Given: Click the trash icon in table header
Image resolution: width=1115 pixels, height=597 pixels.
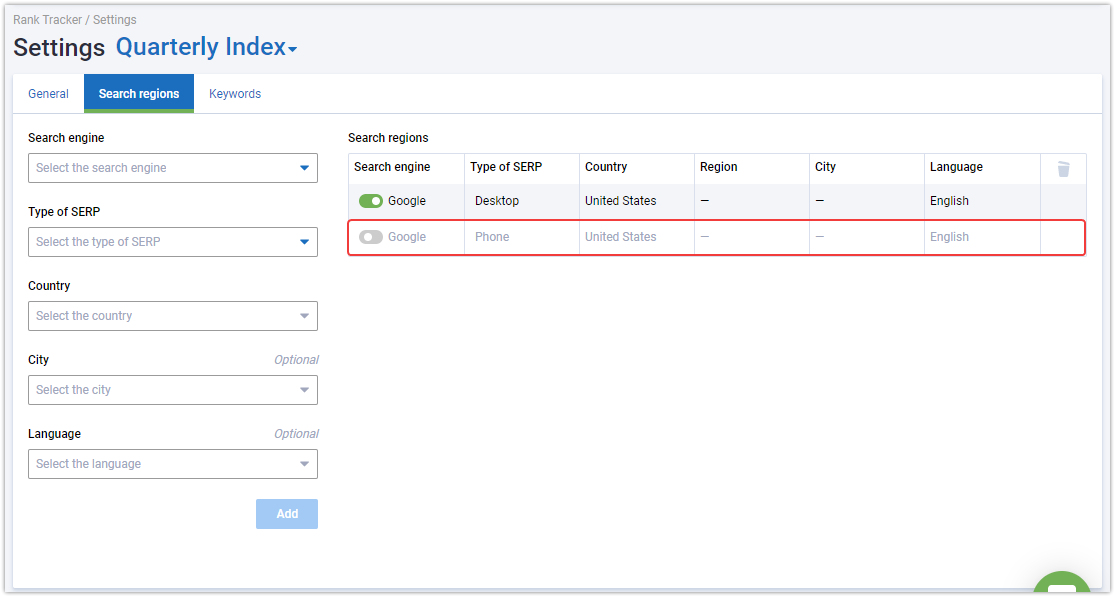Looking at the screenshot, I should [1063, 168].
